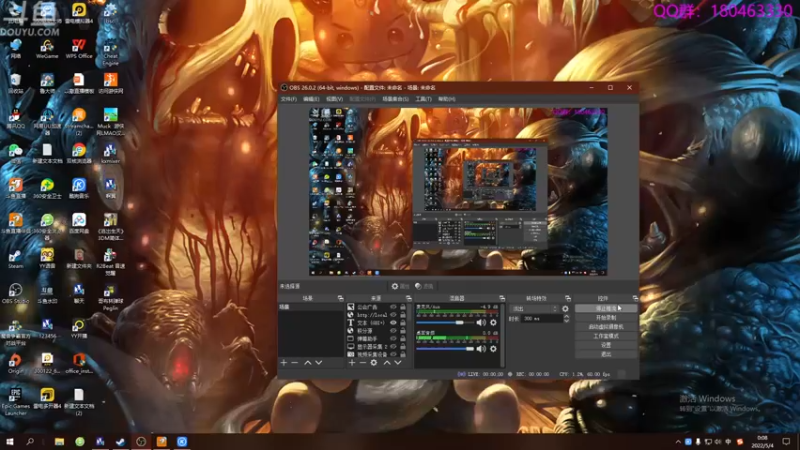Open the scene transition type dropdown
The image size is (800, 450).
point(534,309)
